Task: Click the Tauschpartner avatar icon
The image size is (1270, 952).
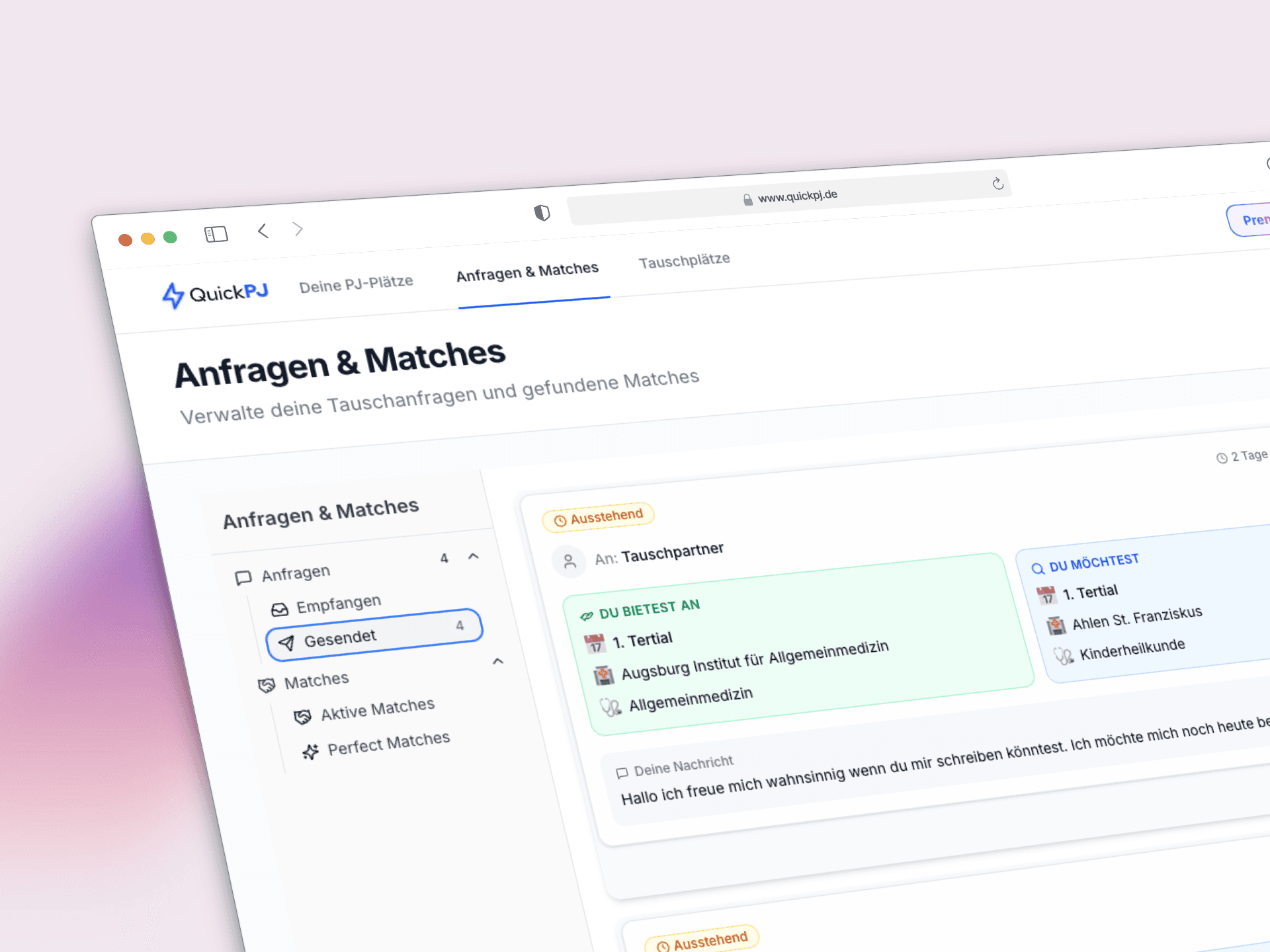Action: pos(569,562)
